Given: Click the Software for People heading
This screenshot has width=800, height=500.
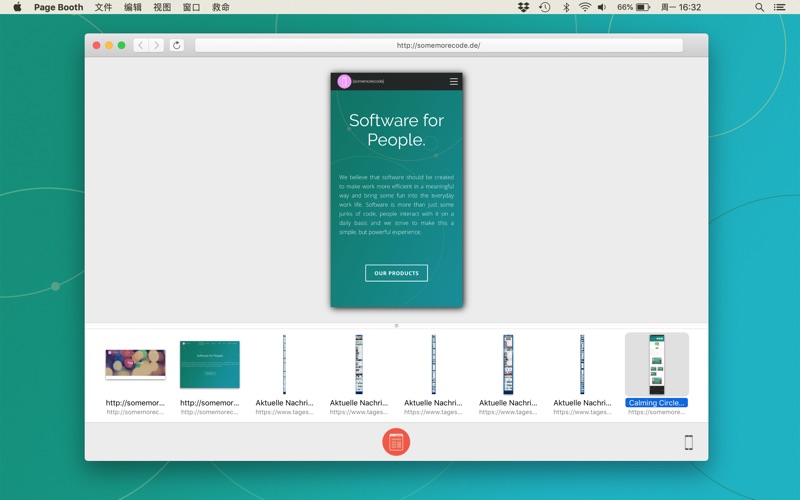Looking at the screenshot, I should point(396,130).
